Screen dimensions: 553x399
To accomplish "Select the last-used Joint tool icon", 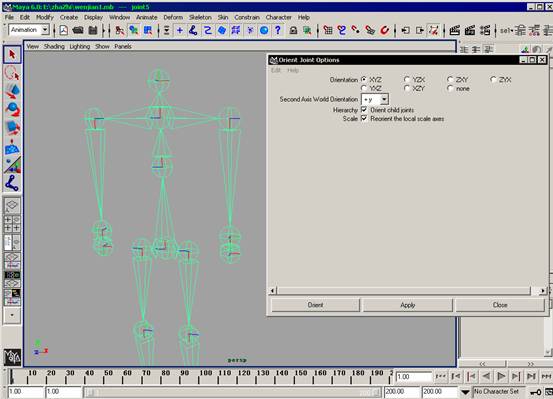I will pyautogui.click(x=12, y=183).
